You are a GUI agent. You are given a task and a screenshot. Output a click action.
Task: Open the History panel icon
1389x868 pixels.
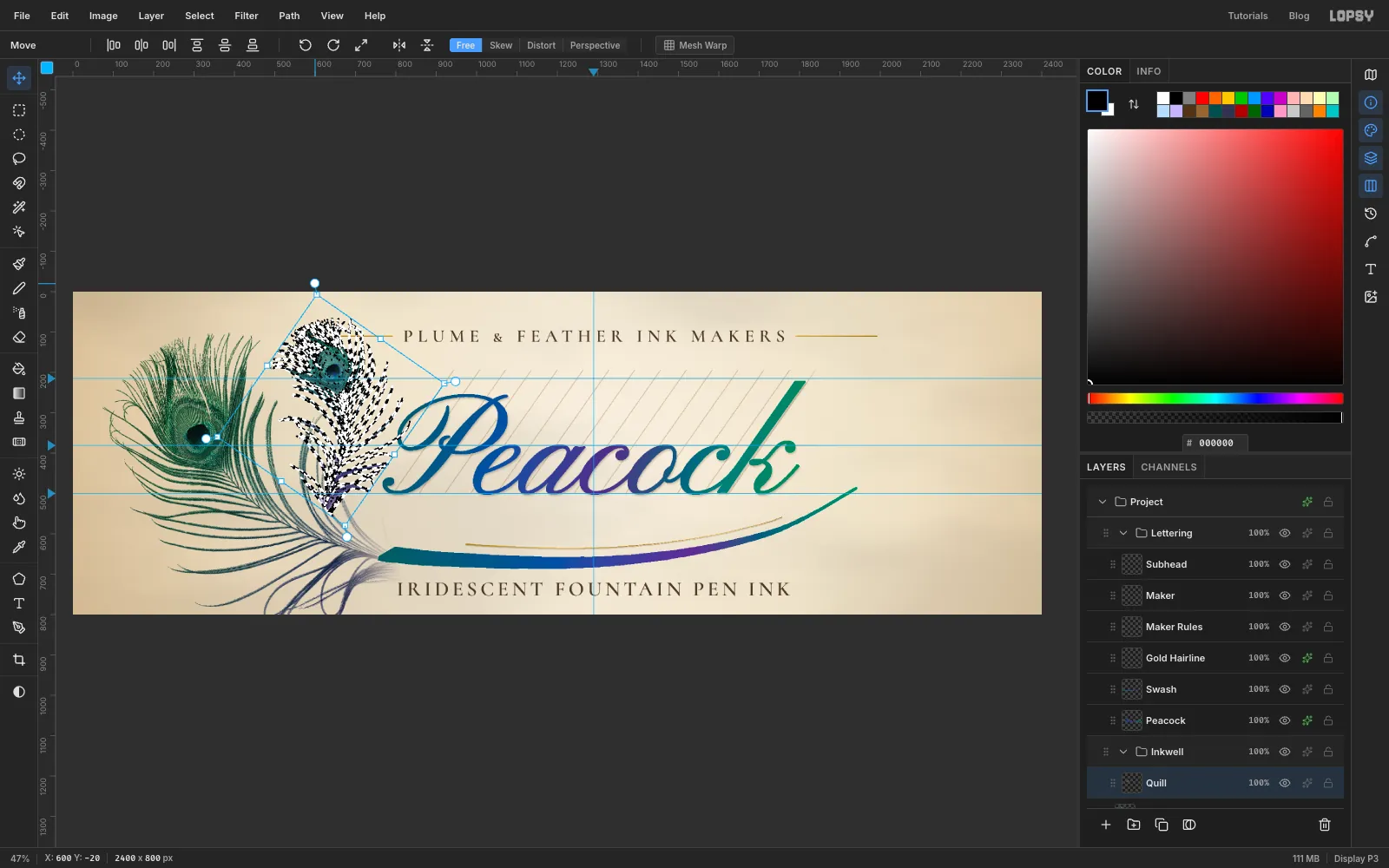(1371, 214)
